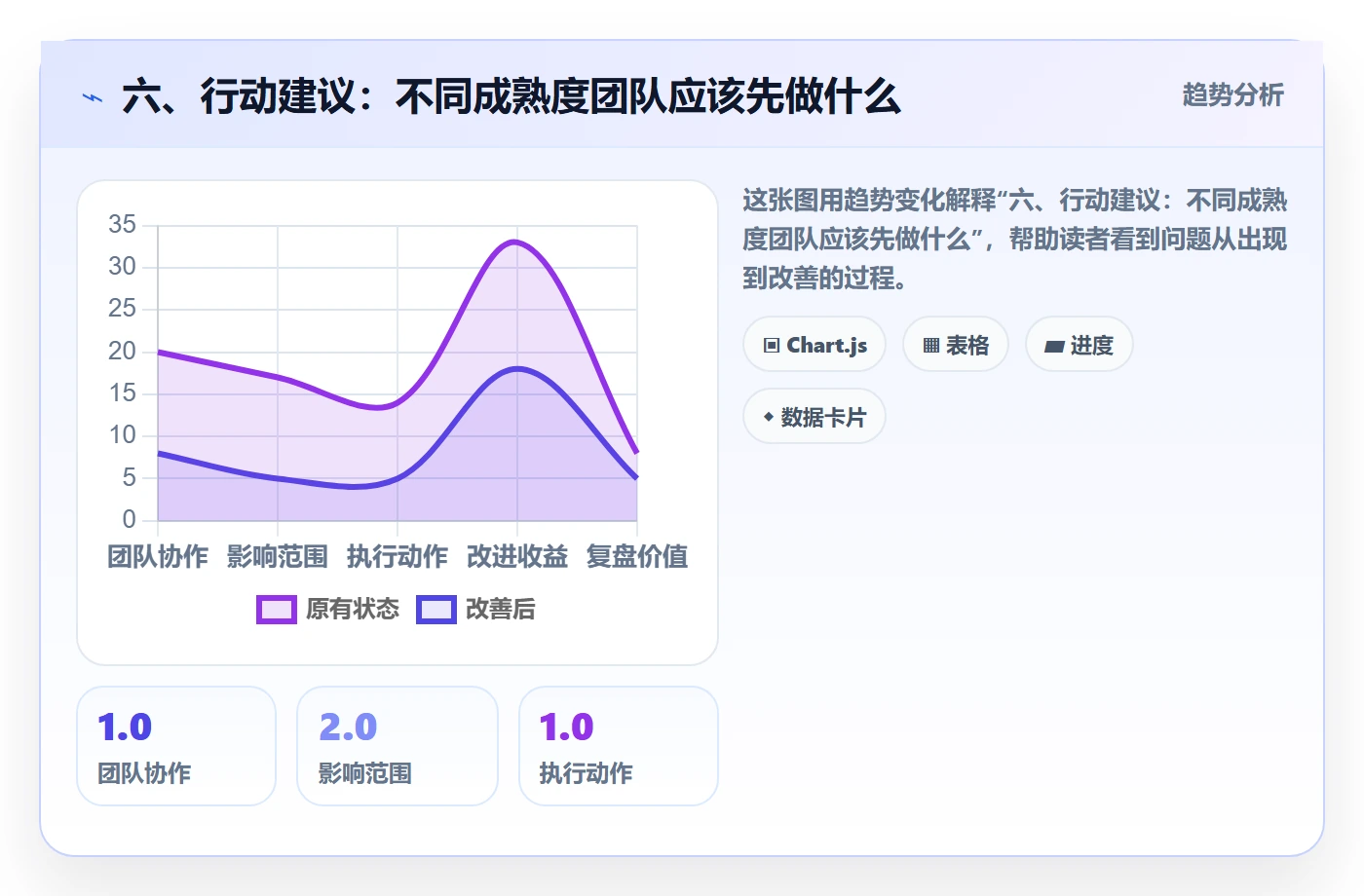This screenshot has height=896, width=1364.
Task: Click the 改进收益 axis label
Action: click(517, 557)
